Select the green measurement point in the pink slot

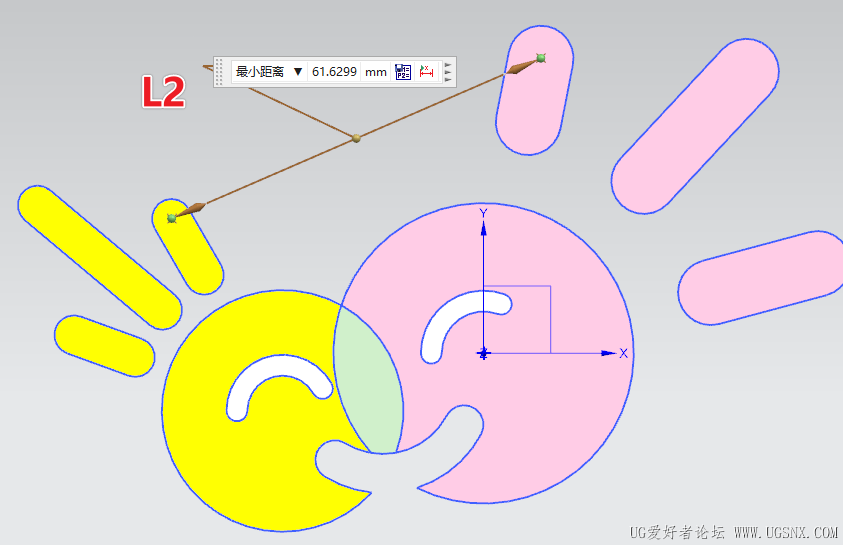coord(541,58)
